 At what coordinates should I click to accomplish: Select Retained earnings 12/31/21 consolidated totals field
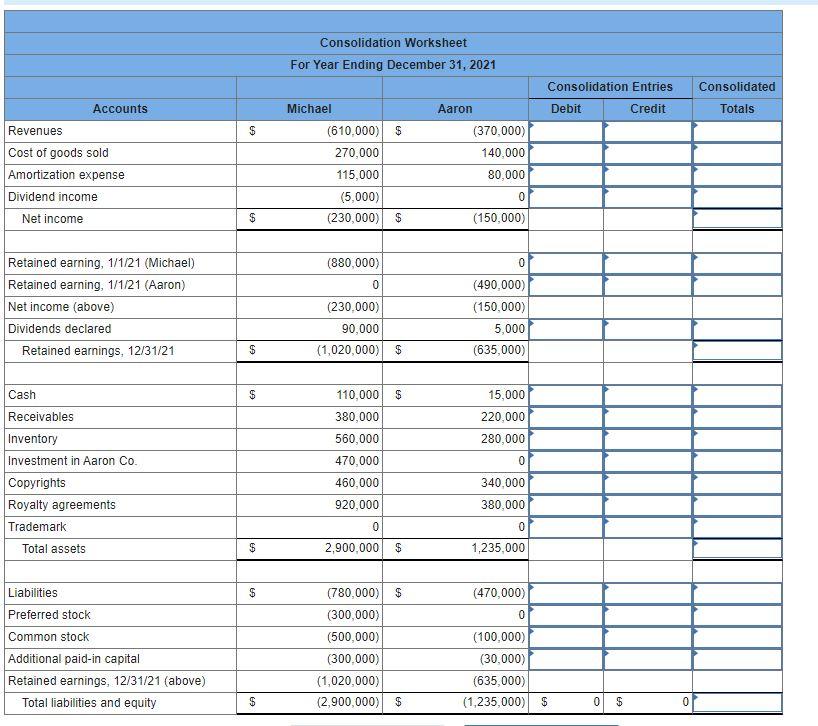click(737, 351)
